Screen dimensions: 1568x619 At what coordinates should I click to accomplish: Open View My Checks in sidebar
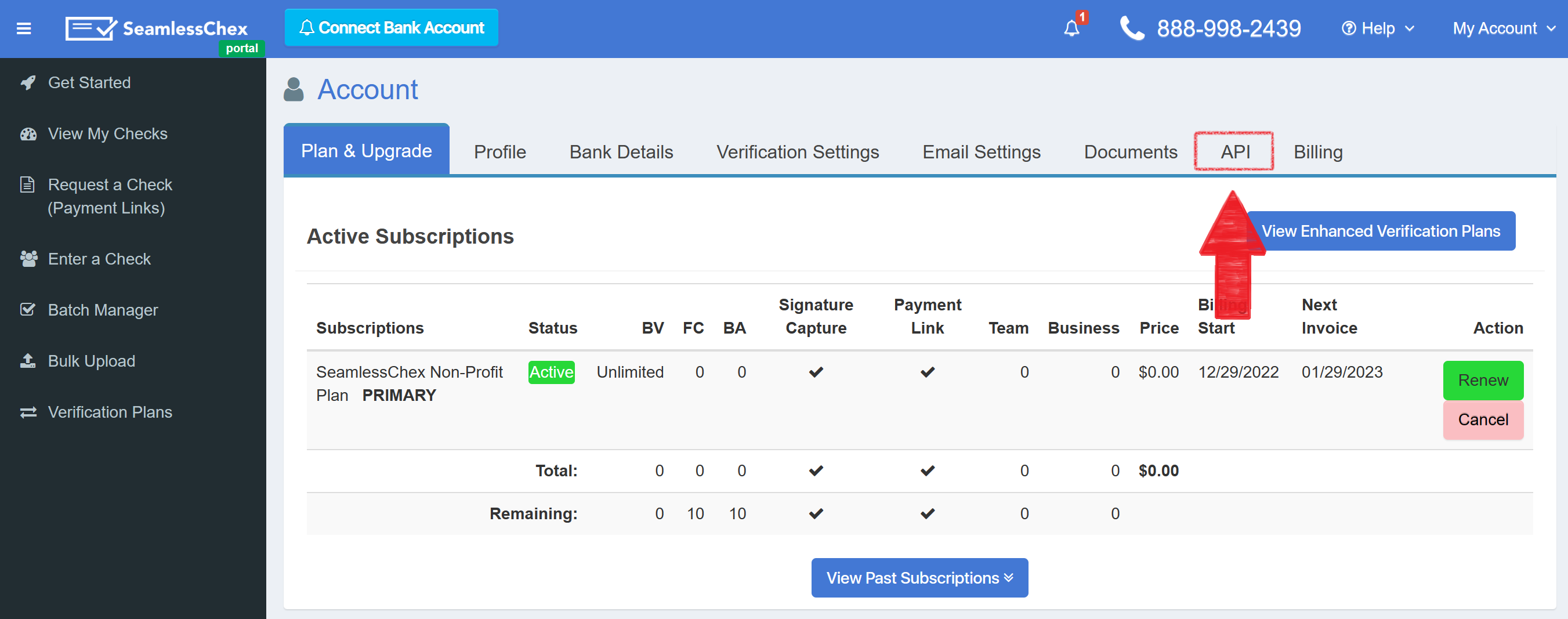(x=108, y=134)
